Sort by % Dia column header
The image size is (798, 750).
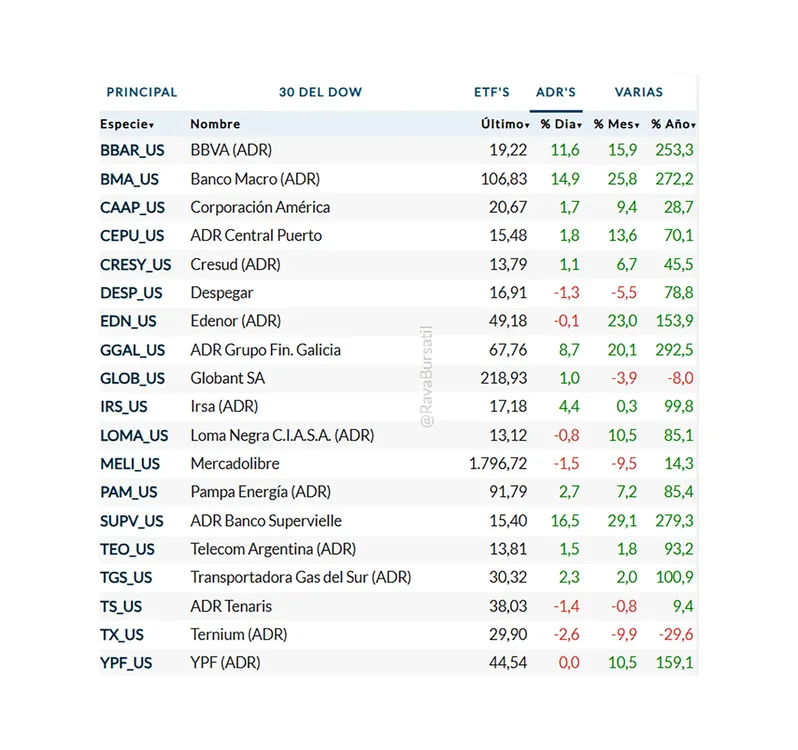click(x=561, y=124)
